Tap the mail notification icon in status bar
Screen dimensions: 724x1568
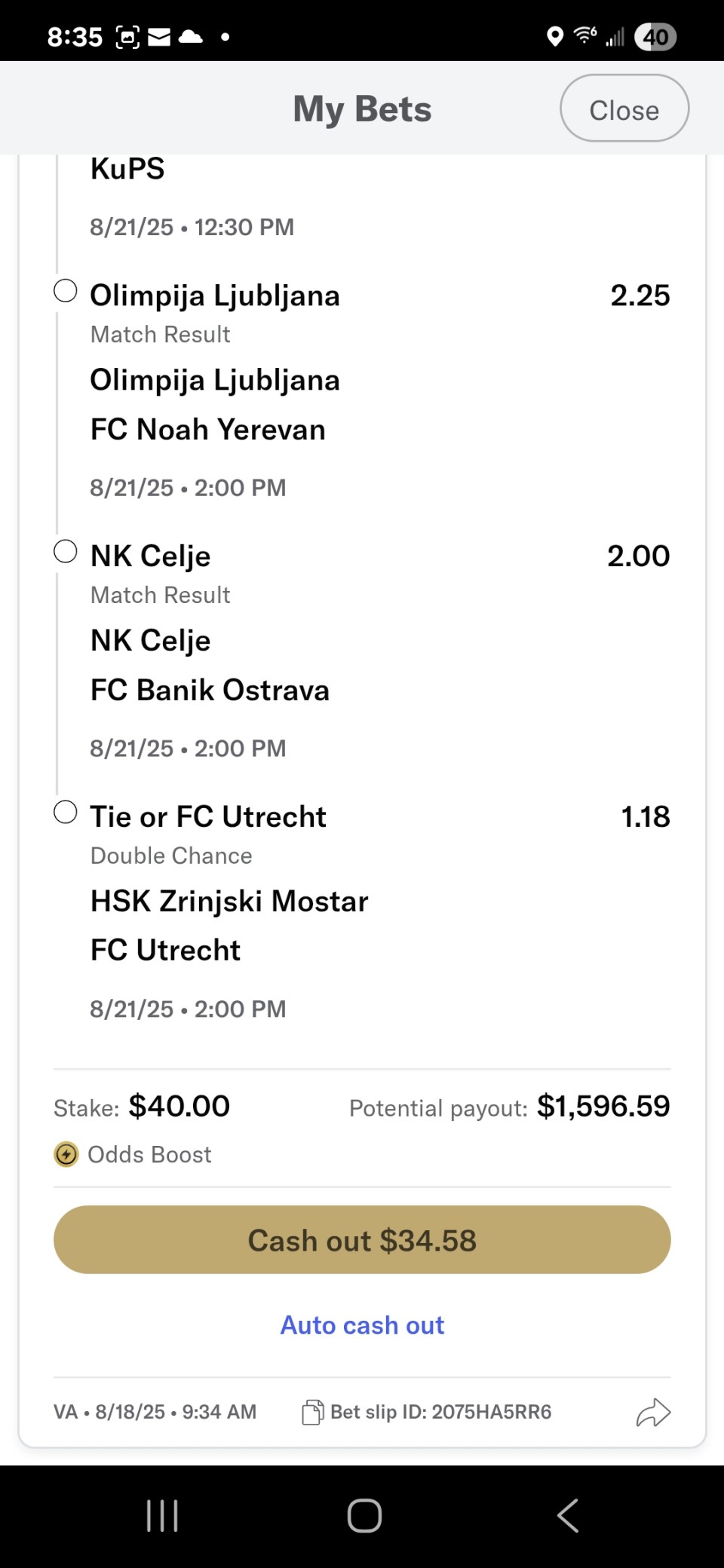point(159,36)
